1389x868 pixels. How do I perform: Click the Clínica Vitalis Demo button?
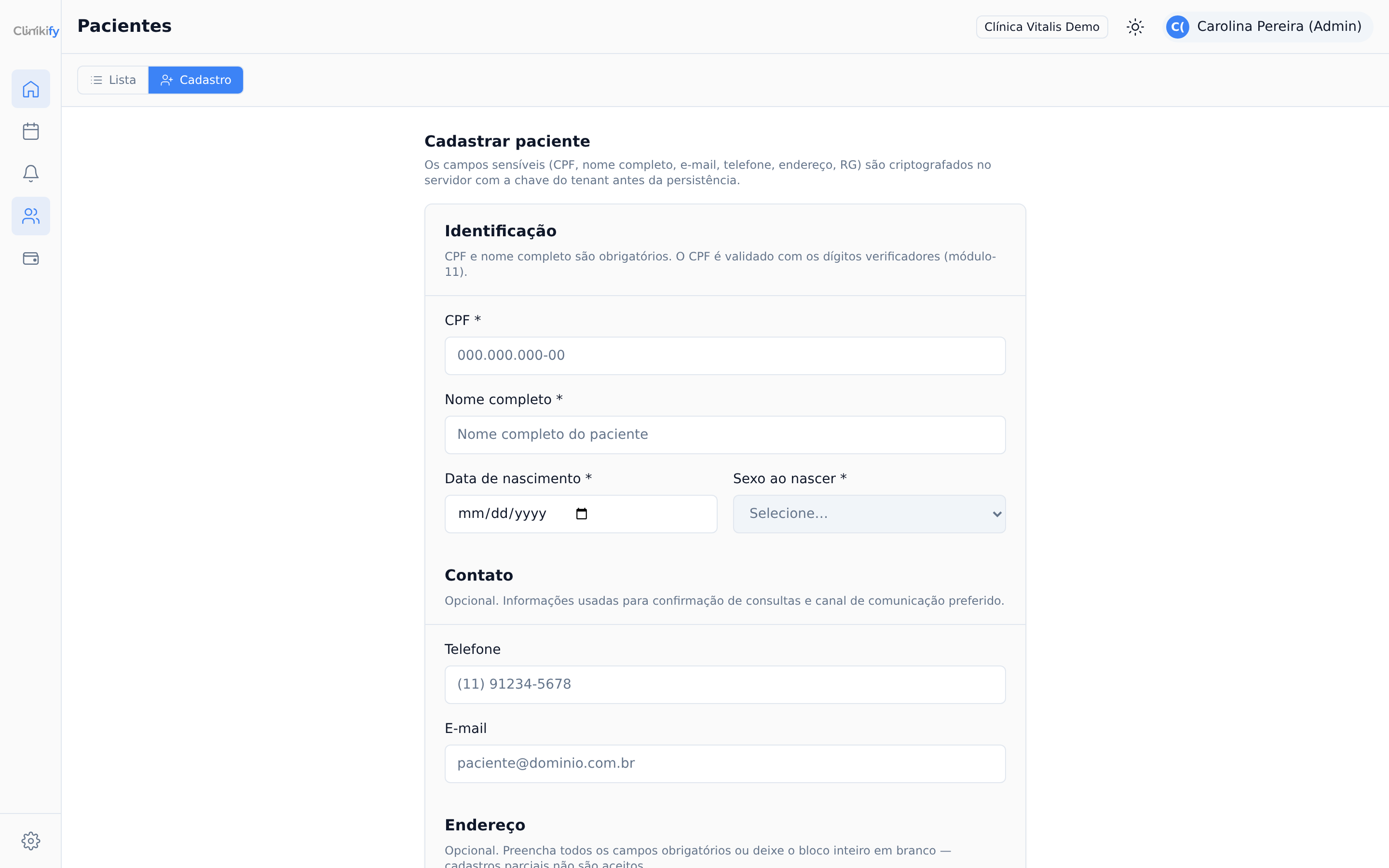pos(1042,27)
